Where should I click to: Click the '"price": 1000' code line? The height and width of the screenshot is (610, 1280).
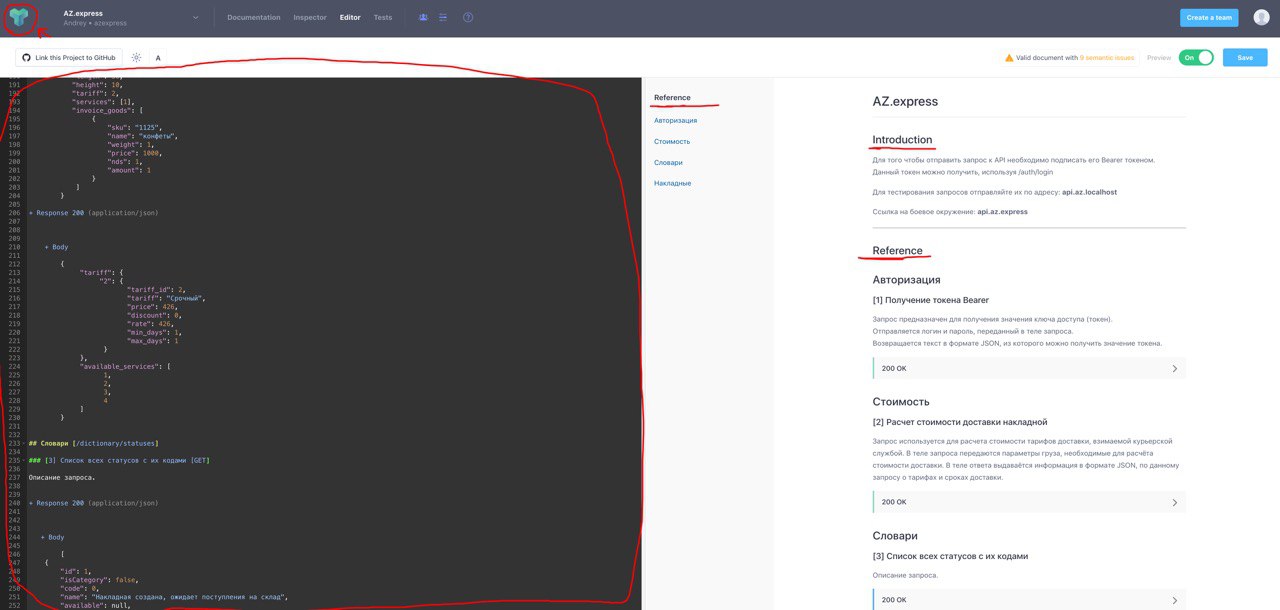pyautogui.click(x=134, y=153)
